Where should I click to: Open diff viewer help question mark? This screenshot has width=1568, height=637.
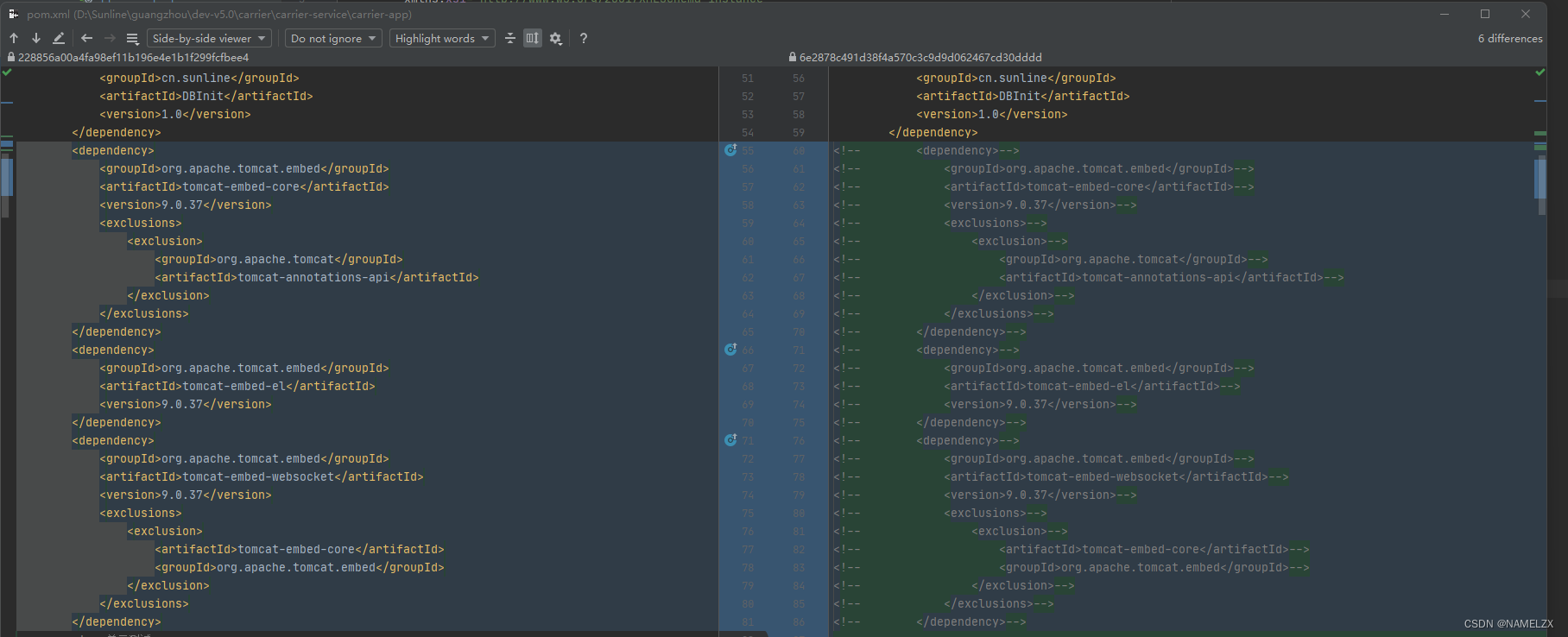click(584, 38)
